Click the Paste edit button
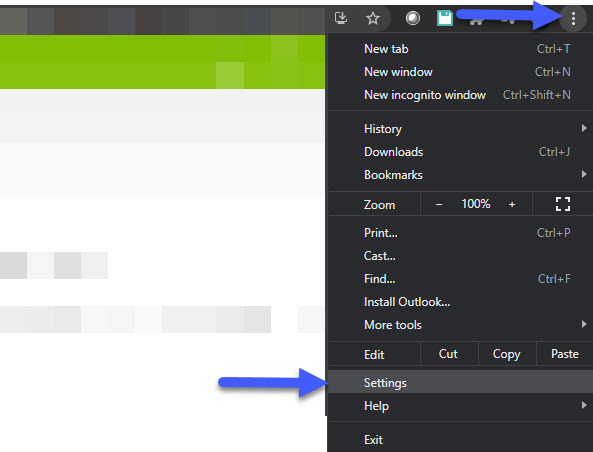Viewport: 593px width, 452px height. coord(565,354)
